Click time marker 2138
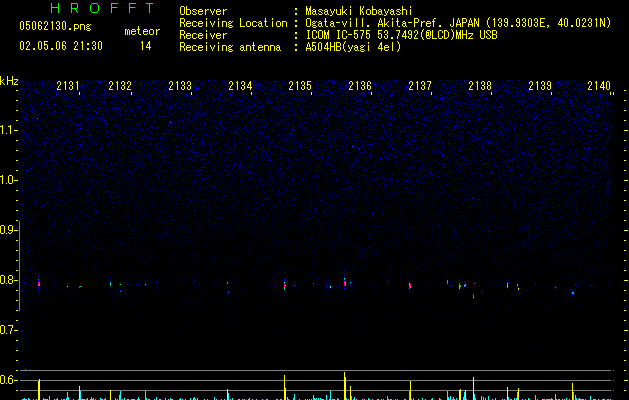Viewport: 629px width, 400px height. coord(480,85)
